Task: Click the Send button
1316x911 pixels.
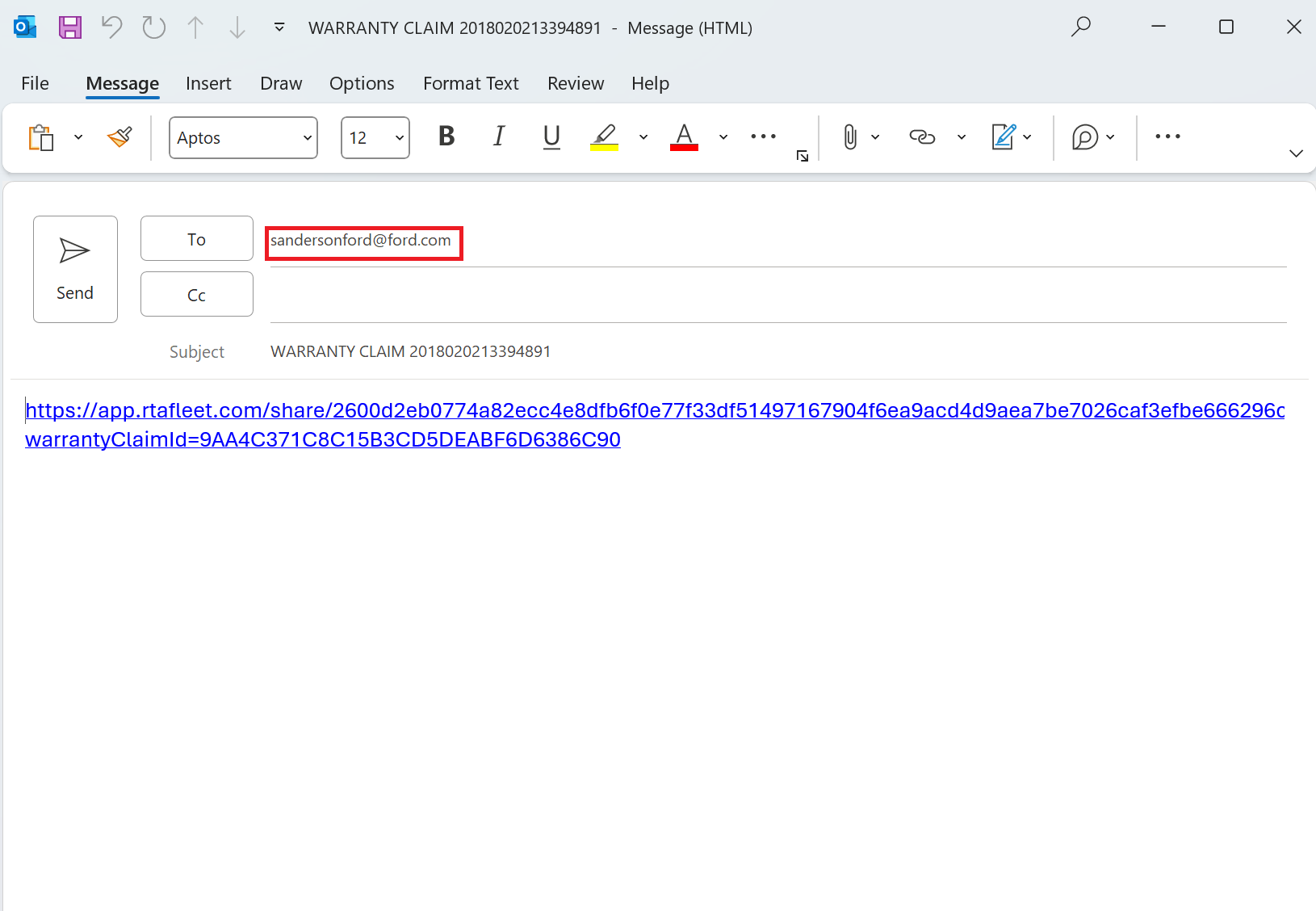Action: coord(75,269)
